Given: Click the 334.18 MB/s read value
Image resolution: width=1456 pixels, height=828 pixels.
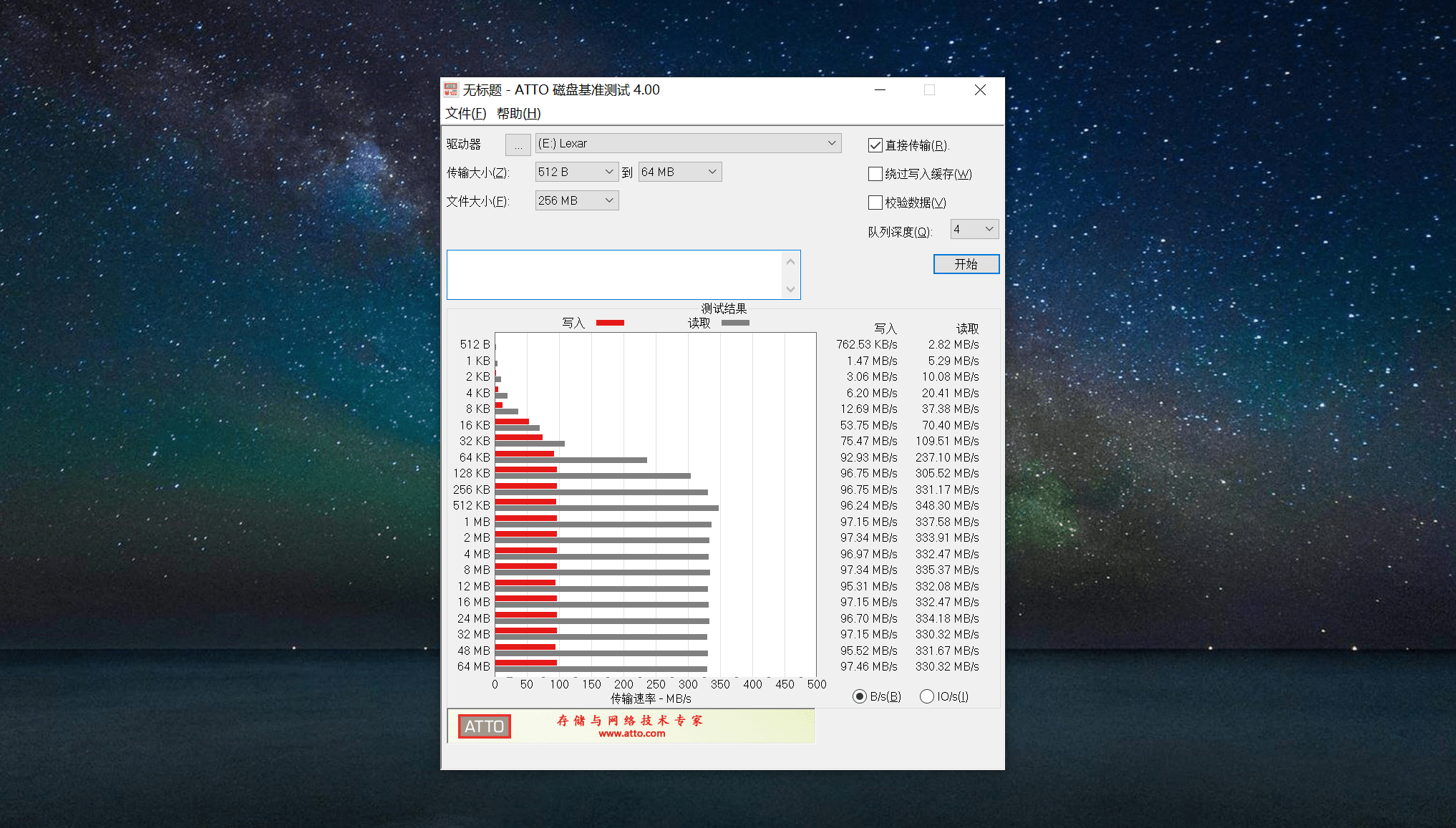Looking at the screenshot, I should 947,618.
